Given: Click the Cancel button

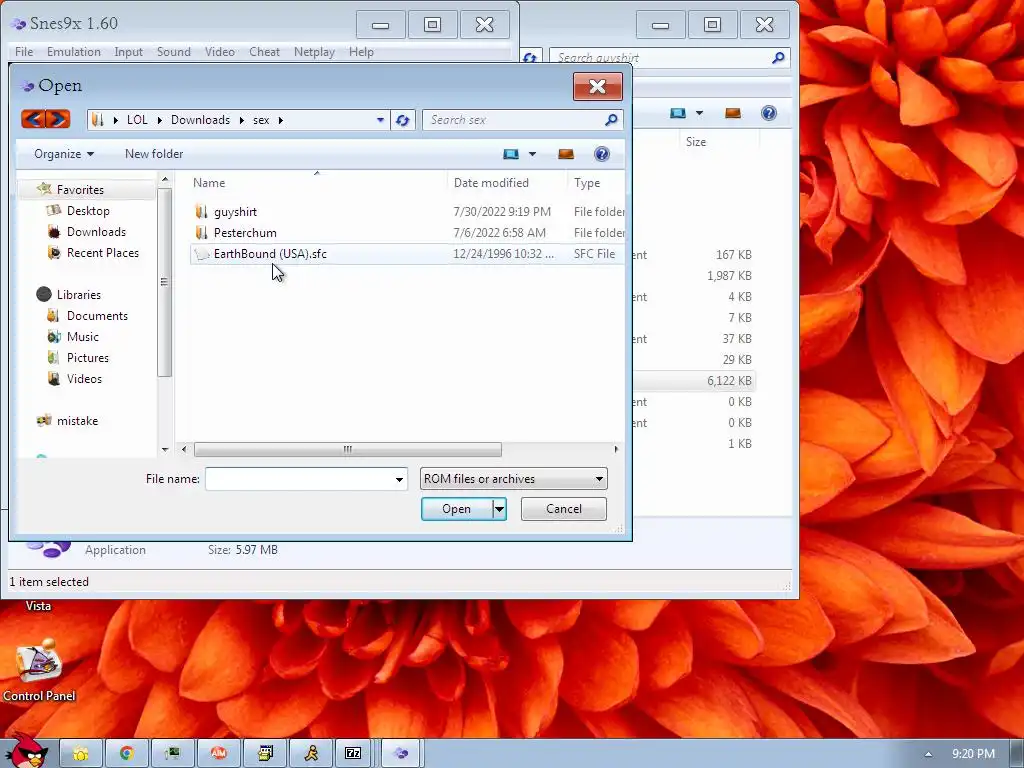Looking at the screenshot, I should [564, 509].
